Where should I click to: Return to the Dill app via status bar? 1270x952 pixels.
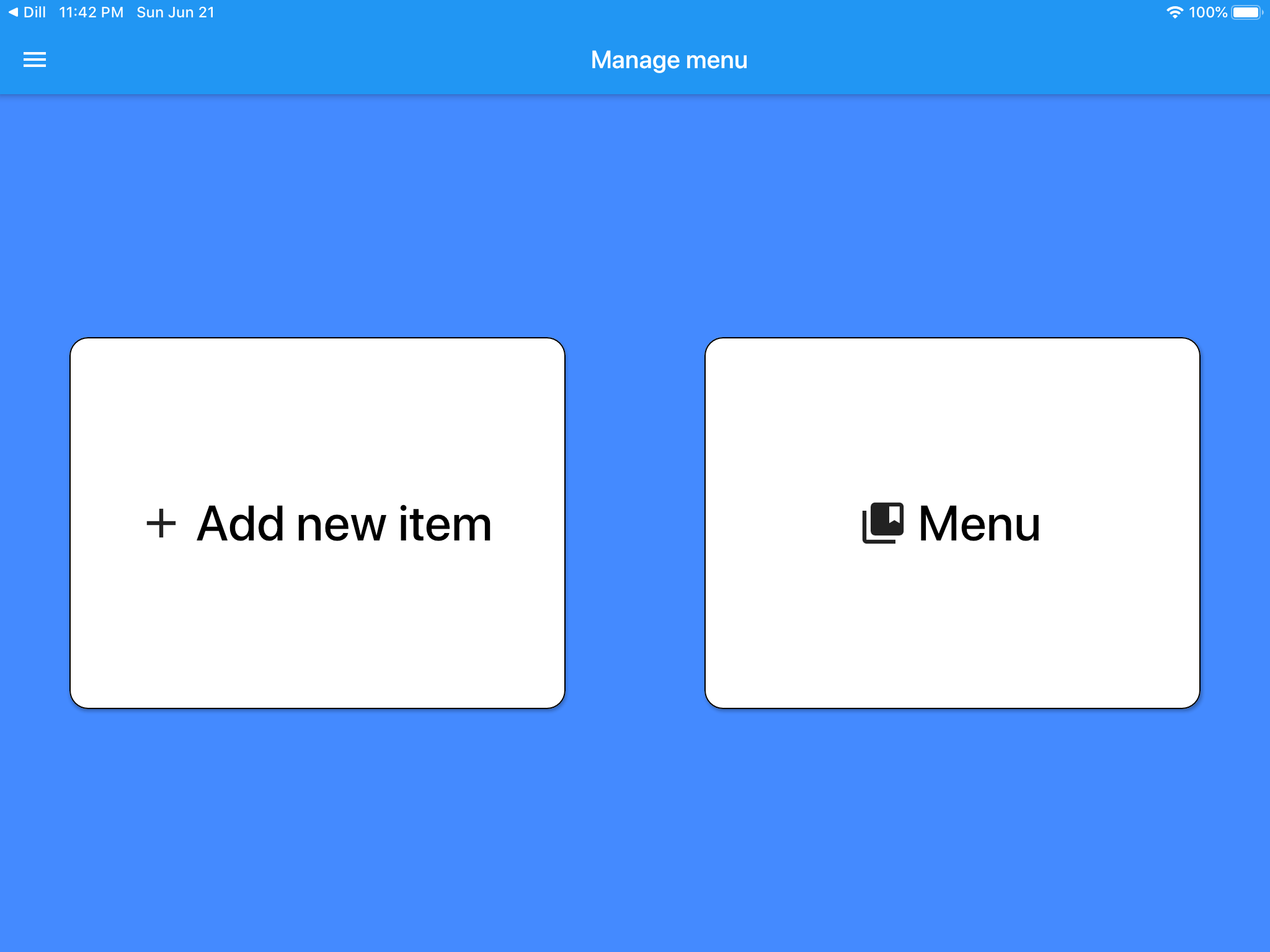34,12
